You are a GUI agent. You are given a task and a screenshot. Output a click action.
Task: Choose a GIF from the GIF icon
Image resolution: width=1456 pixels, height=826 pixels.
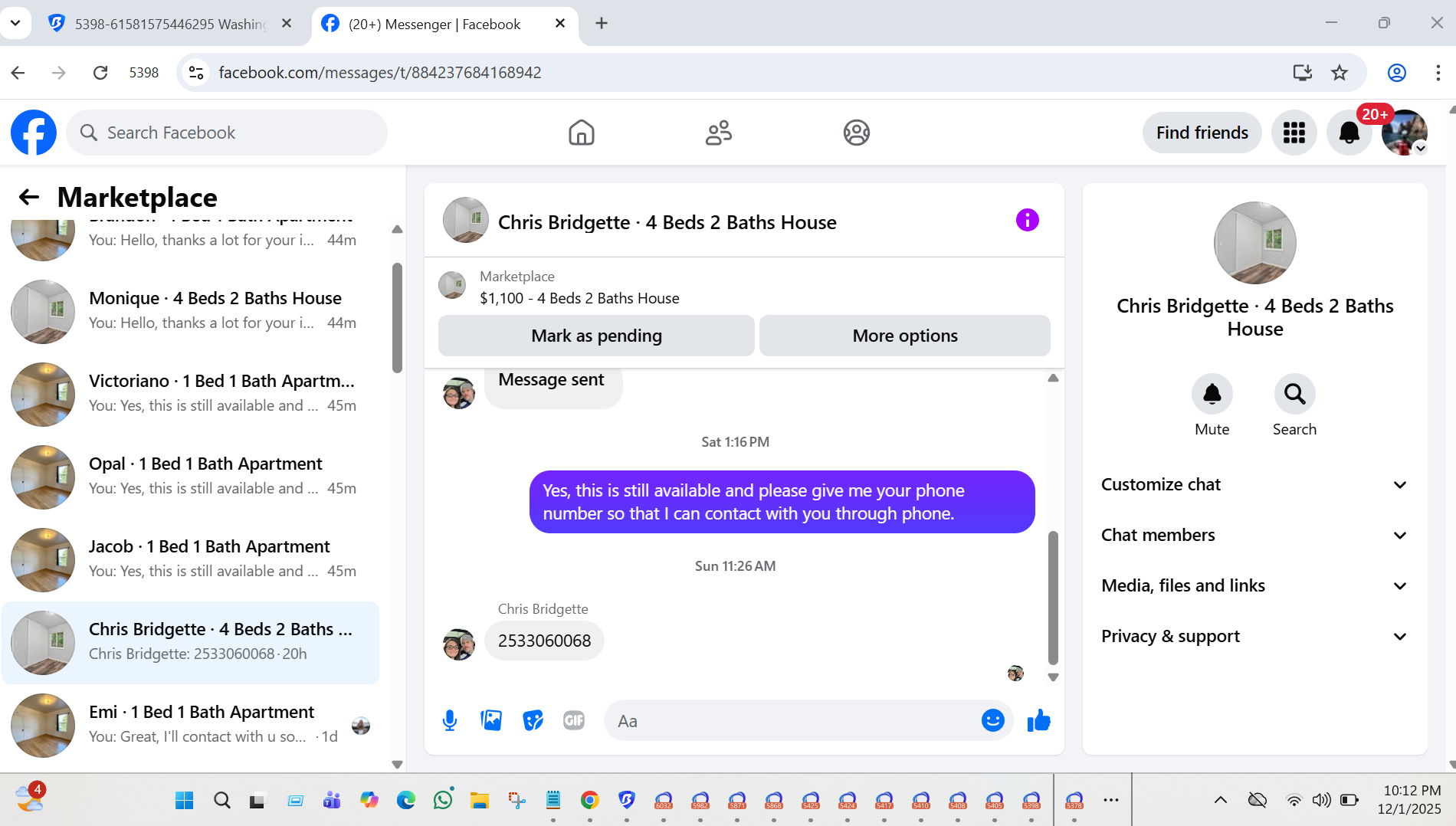pyautogui.click(x=574, y=720)
